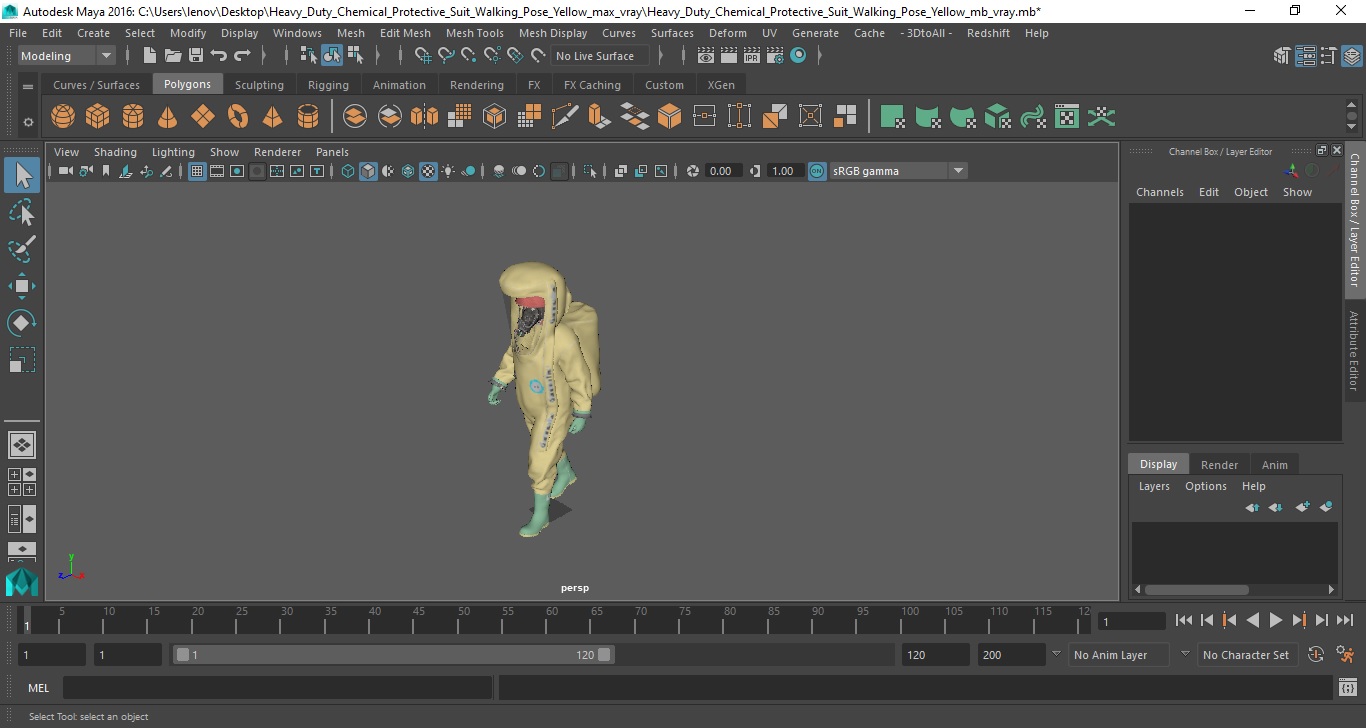
Task: Create a polygon sphere from shelf
Action: point(63,117)
